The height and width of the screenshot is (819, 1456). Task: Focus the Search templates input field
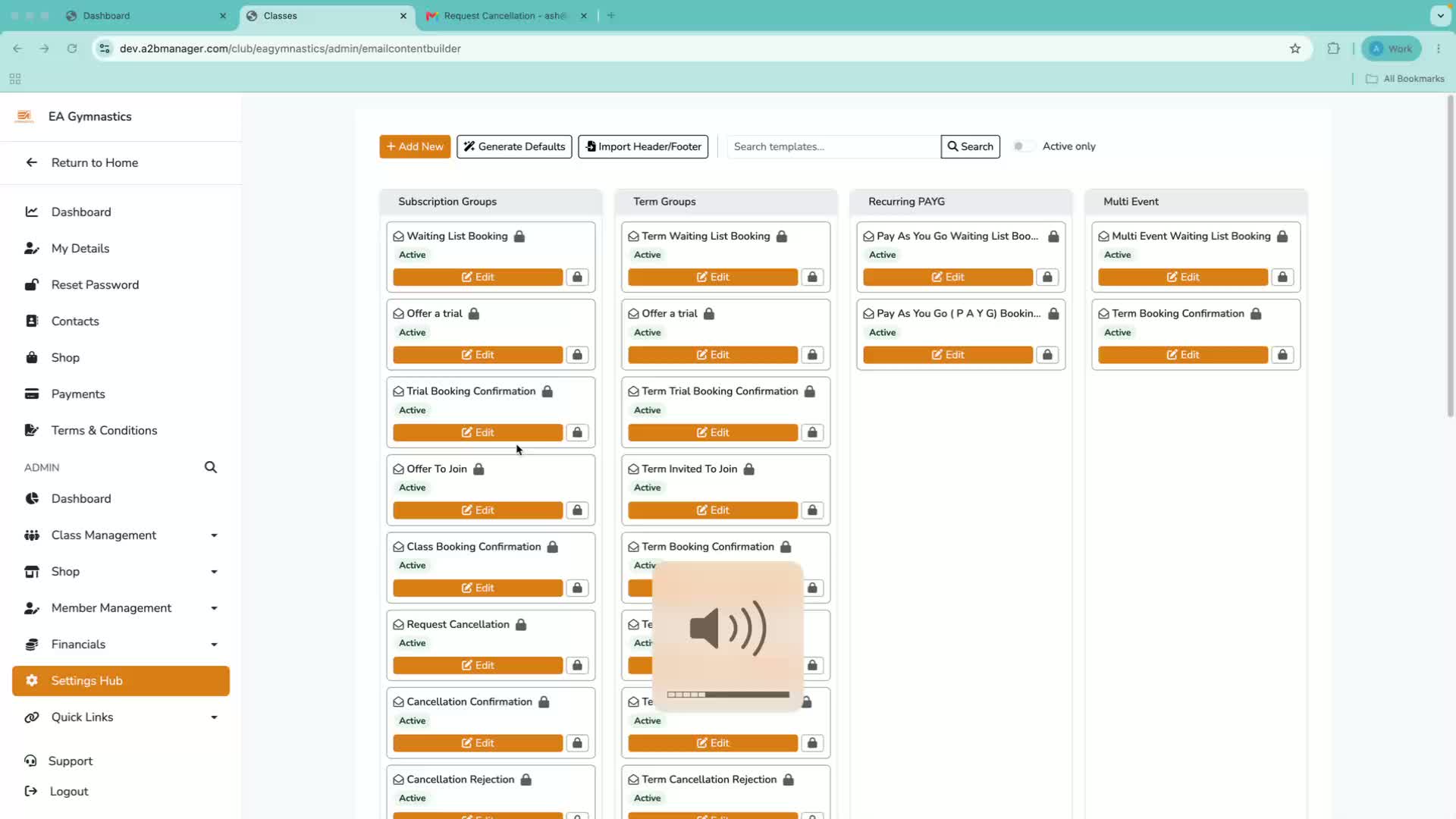(833, 146)
